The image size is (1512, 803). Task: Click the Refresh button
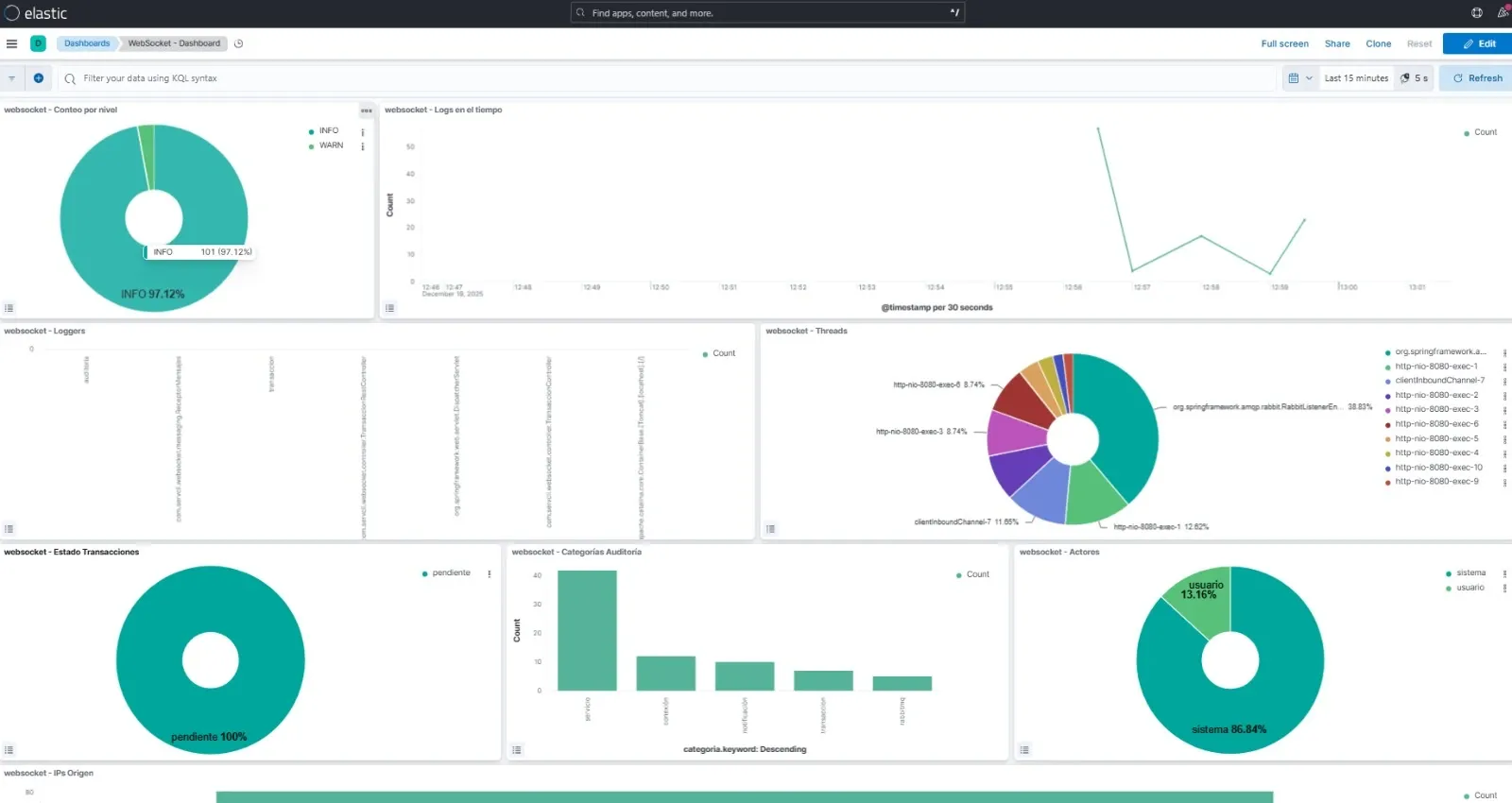1477,78
